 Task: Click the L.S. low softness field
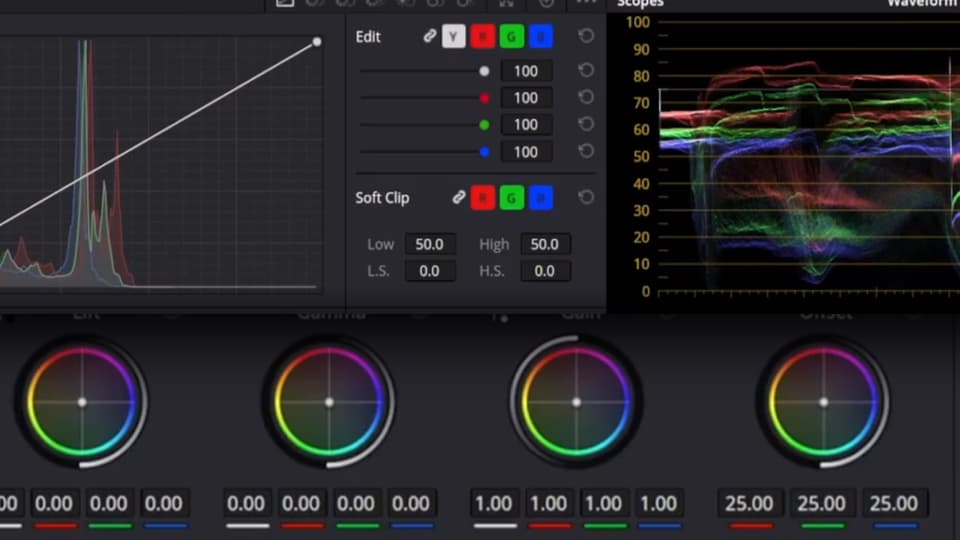click(430, 271)
